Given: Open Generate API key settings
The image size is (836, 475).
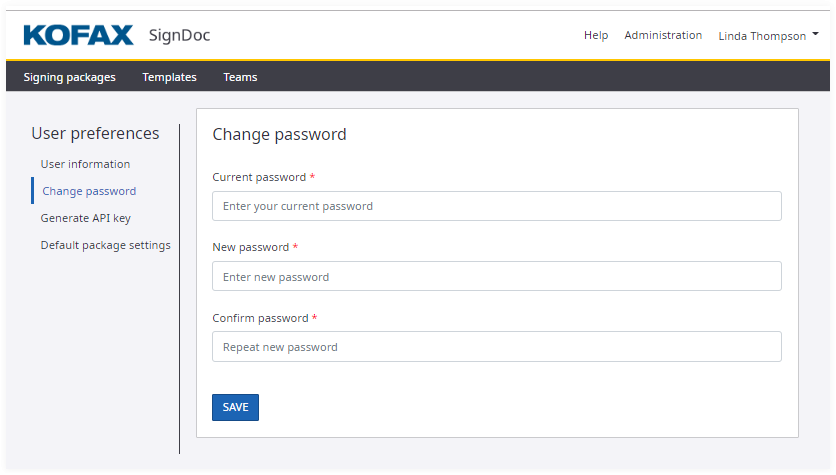Looking at the screenshot, I should tap(85, 218).
